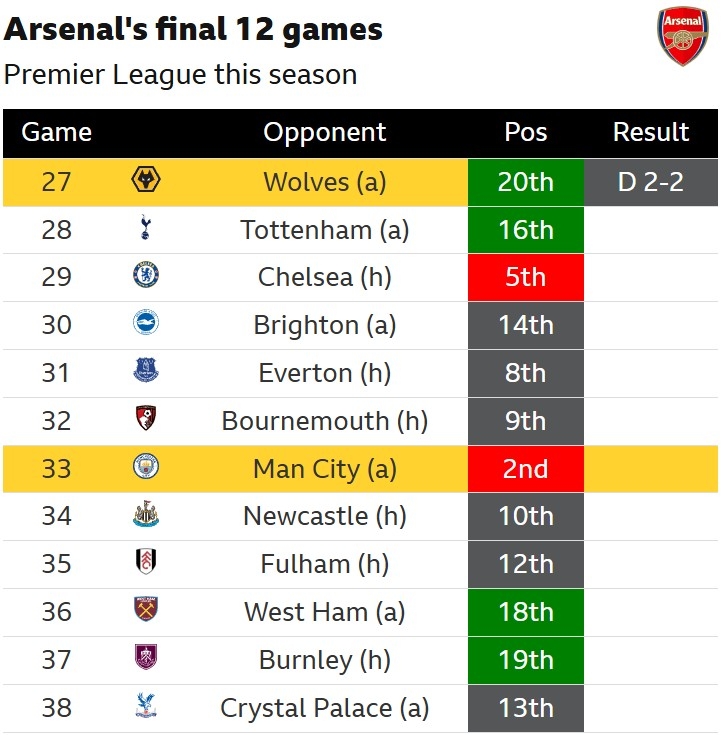This screenshot has width=722, height=735.
Task: Click the Bournemouth club badge
Action: [146, 420]
